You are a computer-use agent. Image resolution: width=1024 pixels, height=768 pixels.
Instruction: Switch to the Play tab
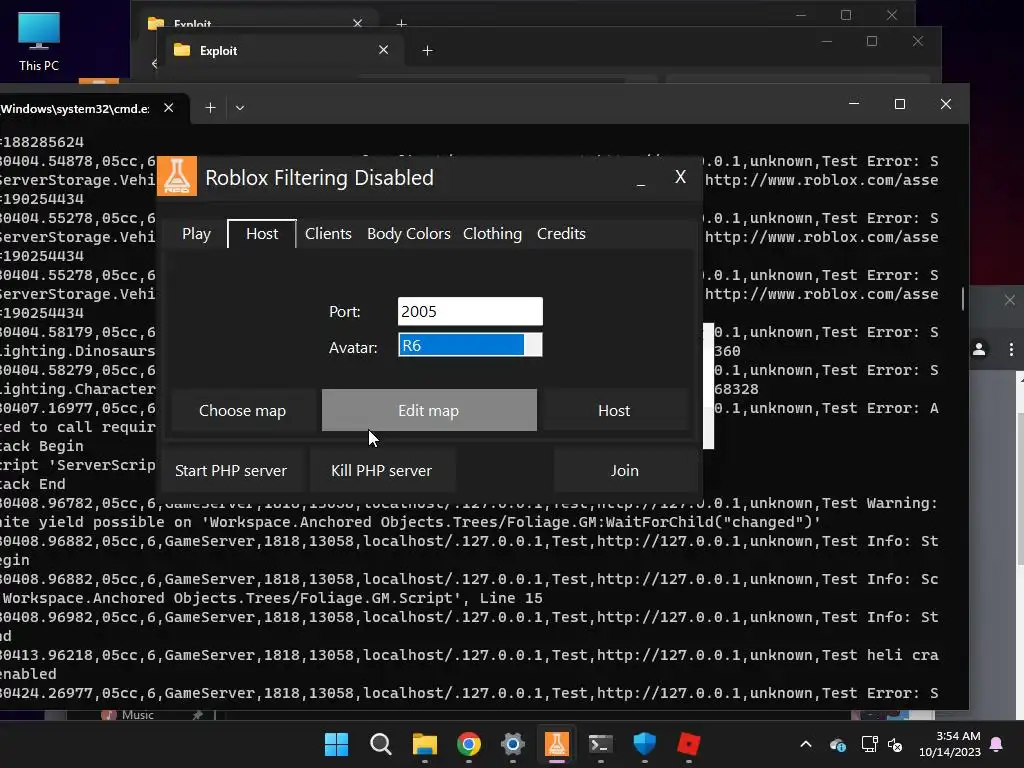point(196,234)
